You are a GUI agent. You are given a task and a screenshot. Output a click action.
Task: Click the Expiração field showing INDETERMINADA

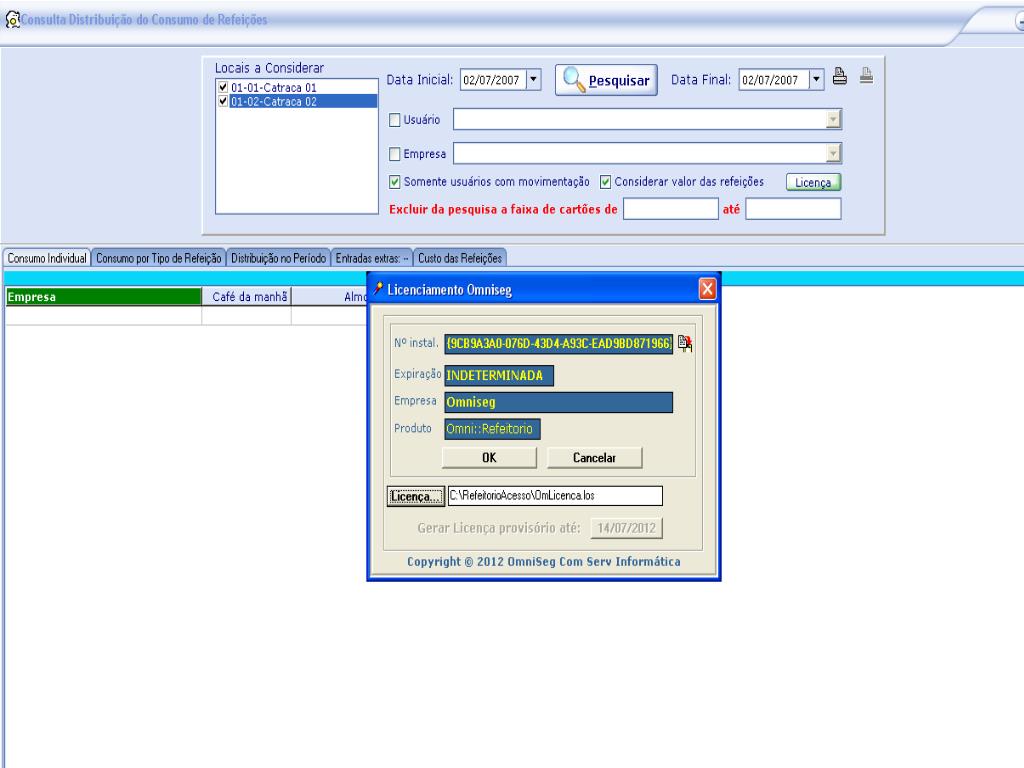pos(499,376)
